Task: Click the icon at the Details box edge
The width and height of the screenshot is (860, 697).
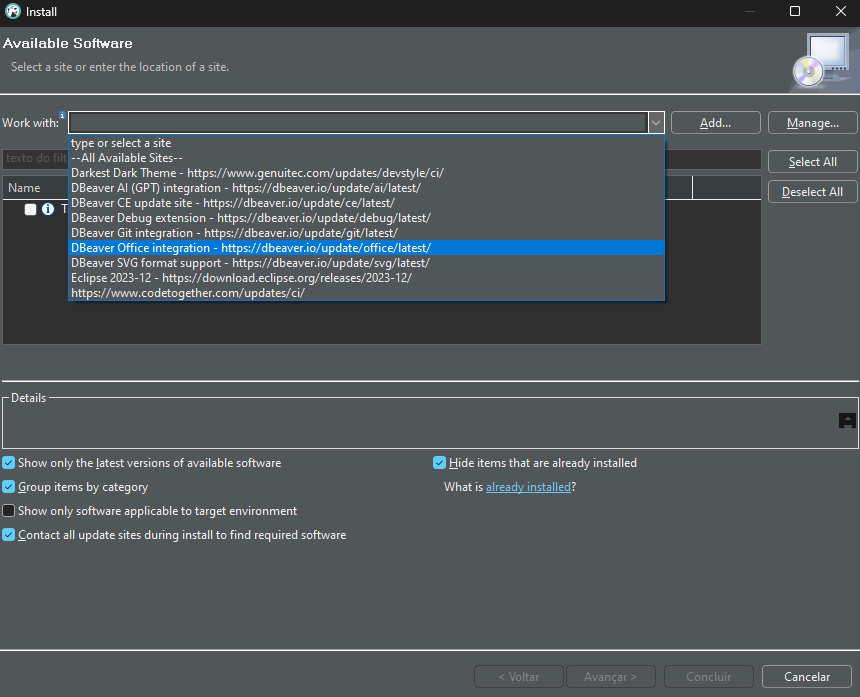Action: 847,421
